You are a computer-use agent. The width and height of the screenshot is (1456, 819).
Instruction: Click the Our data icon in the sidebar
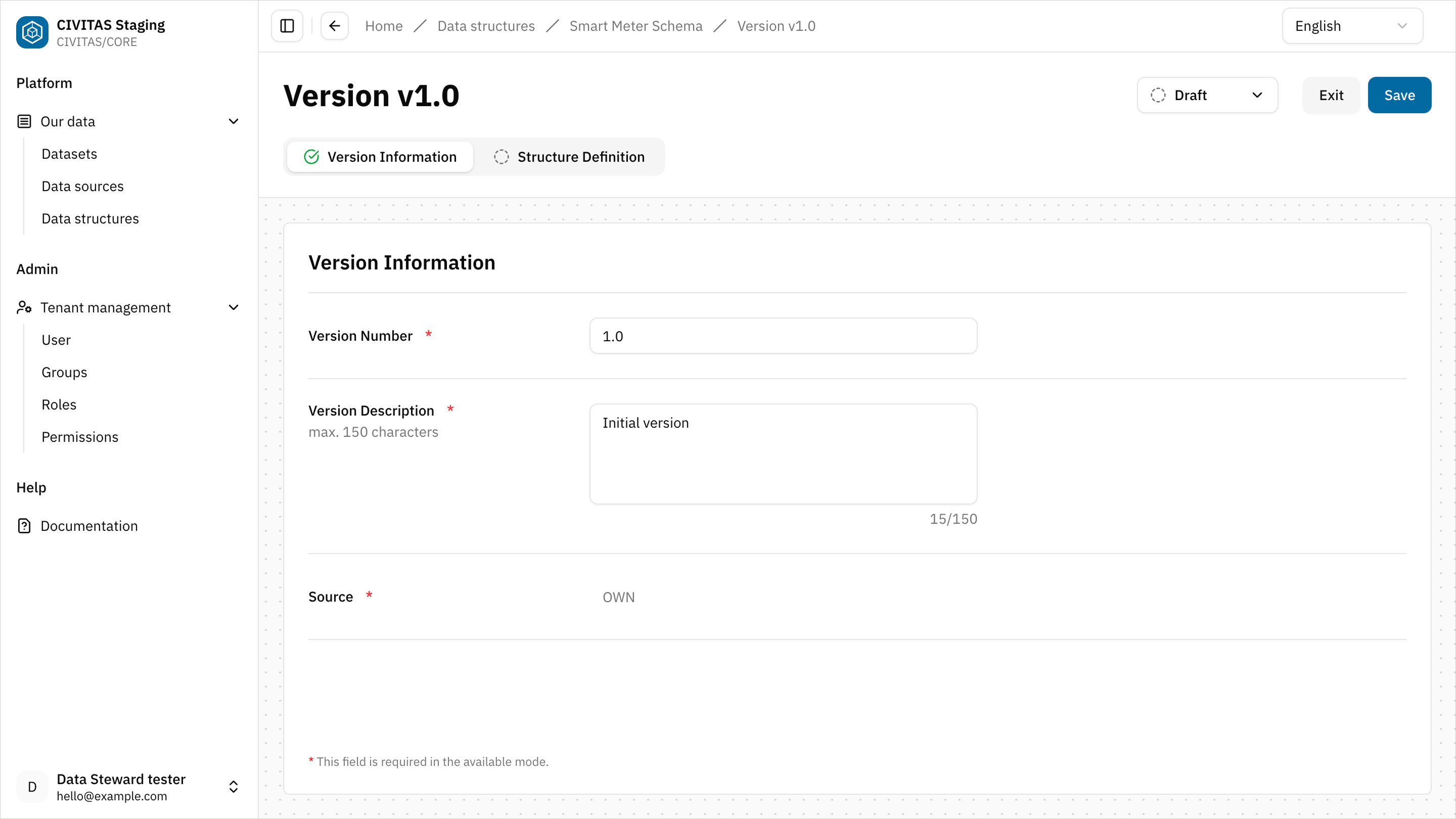tap(24, 121)
